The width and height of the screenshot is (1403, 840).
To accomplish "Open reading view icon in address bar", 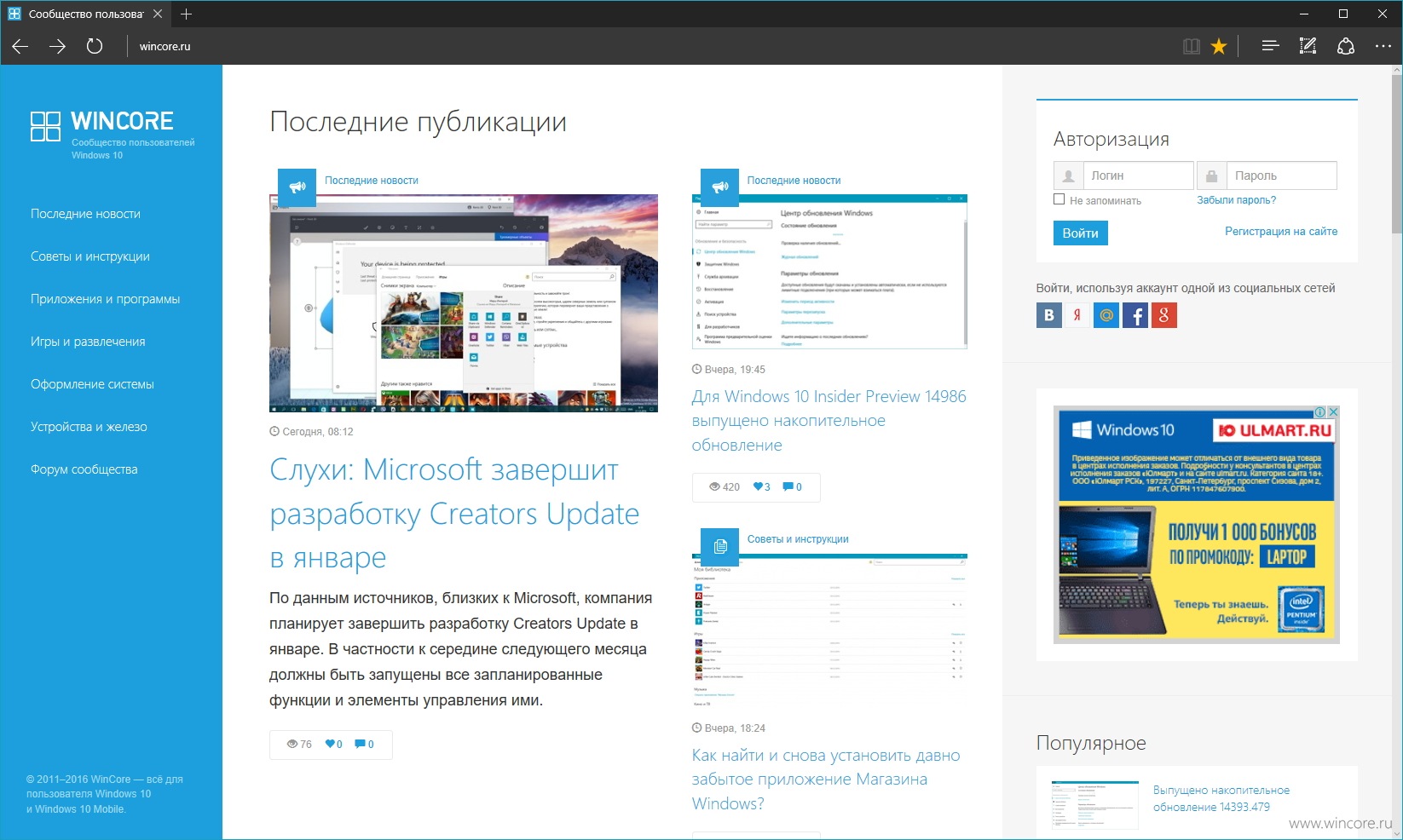I will click(1192, 46).
